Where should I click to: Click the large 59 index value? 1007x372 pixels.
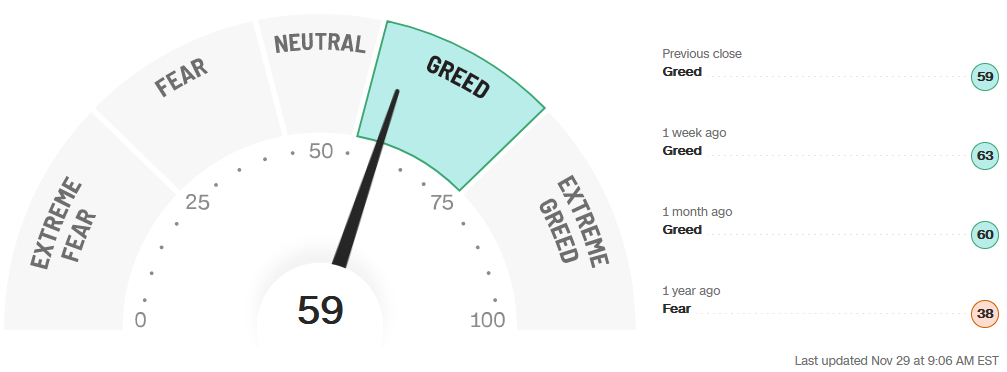[320, 310]
